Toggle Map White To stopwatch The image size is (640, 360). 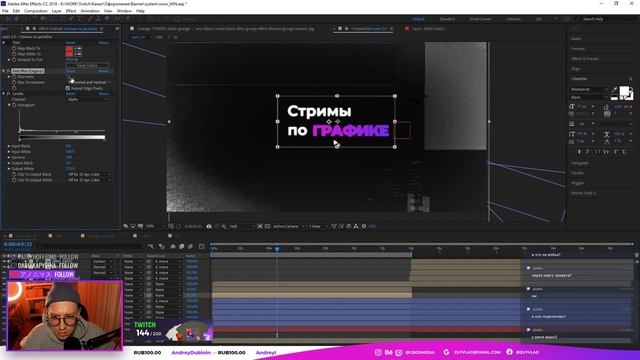pyautogui.click(x=14, y=54)
